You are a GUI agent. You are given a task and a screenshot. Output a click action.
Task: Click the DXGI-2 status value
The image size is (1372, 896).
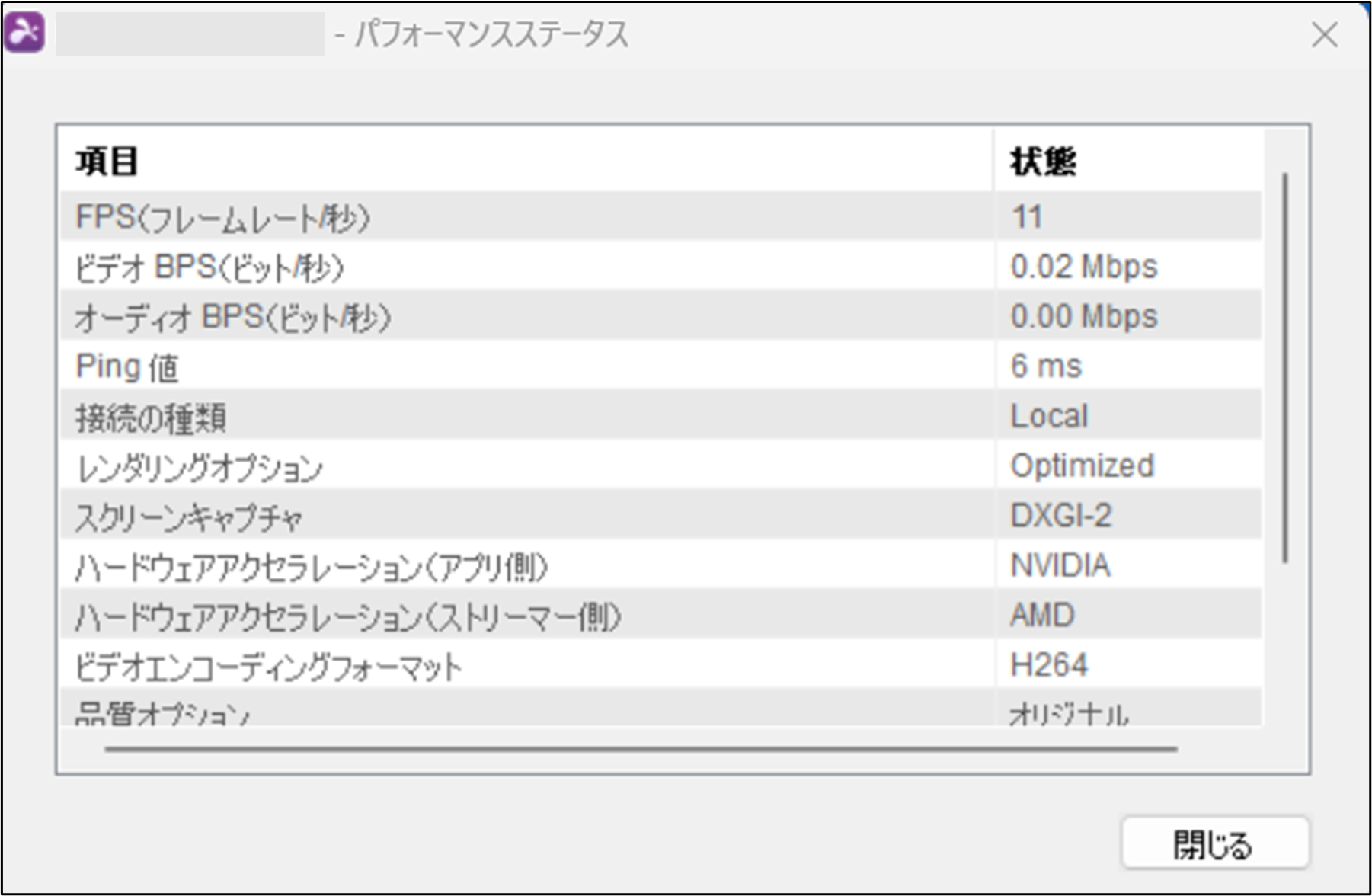click(1060, 516)
